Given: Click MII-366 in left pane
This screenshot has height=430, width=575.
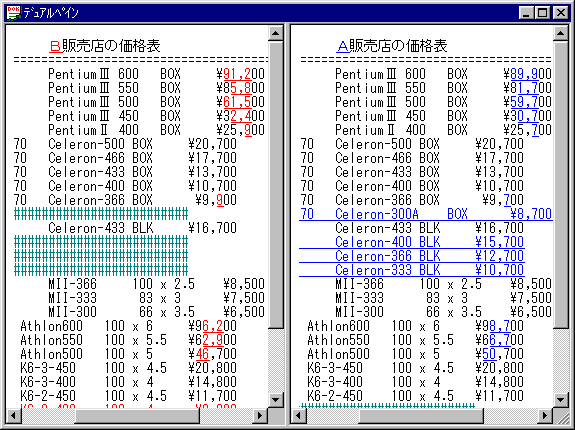Looking at the screenshot, I should click(73, 284).
